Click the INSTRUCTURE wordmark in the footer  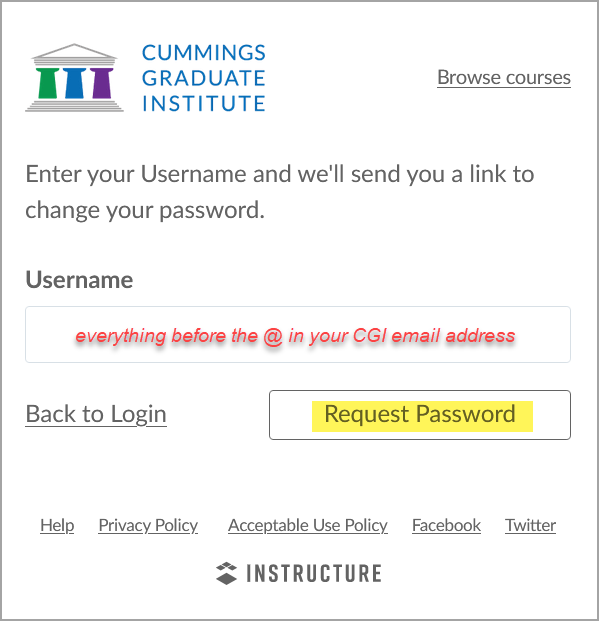click(x=314, y=573)
